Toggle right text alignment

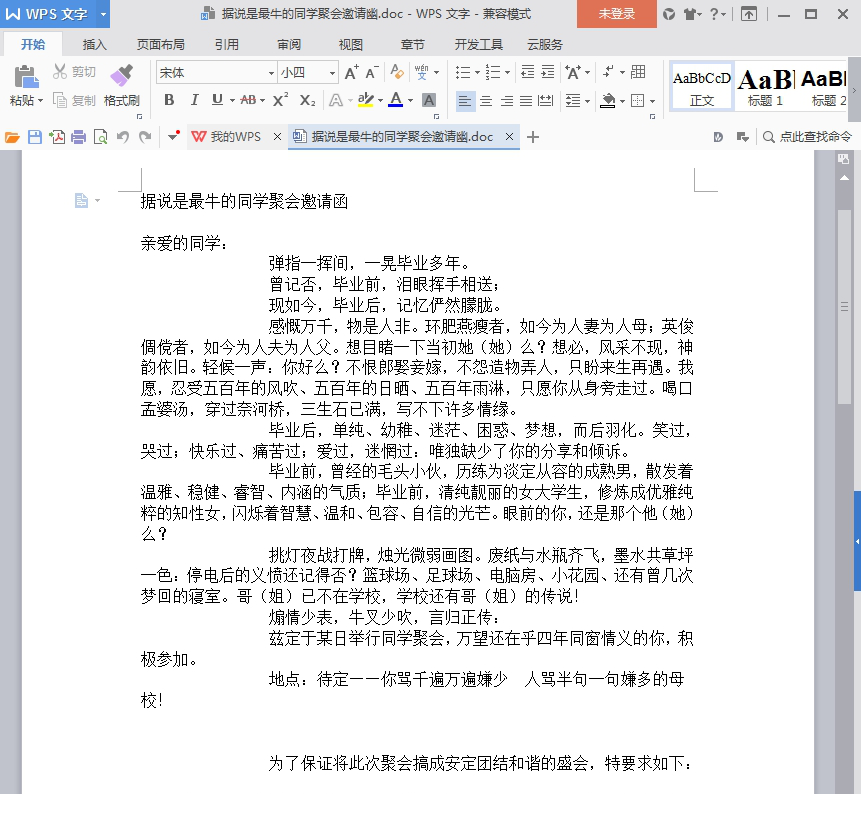506,101
